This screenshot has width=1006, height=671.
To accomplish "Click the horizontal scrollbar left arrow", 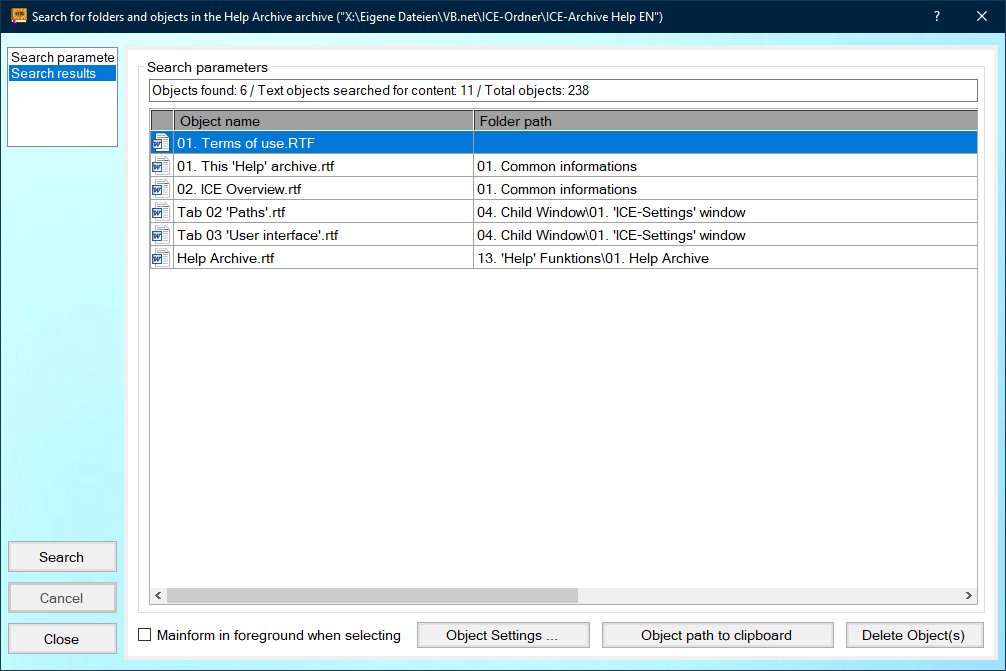I will coord(158,596).
